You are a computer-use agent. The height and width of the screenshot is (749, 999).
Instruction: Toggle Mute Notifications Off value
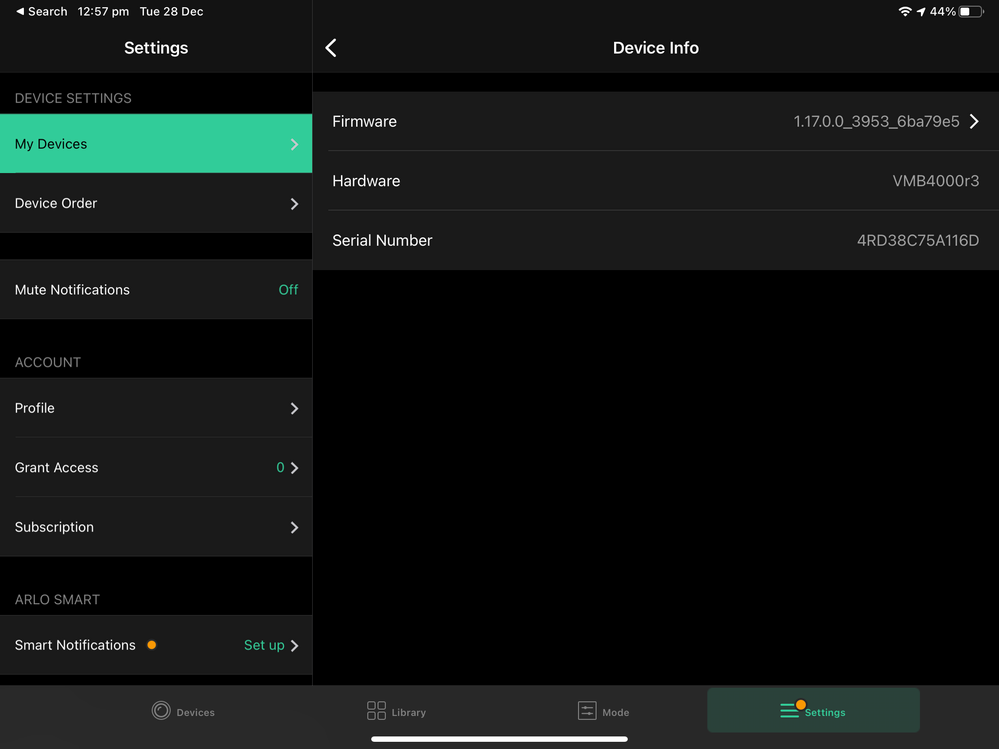(x=288, y=290)
